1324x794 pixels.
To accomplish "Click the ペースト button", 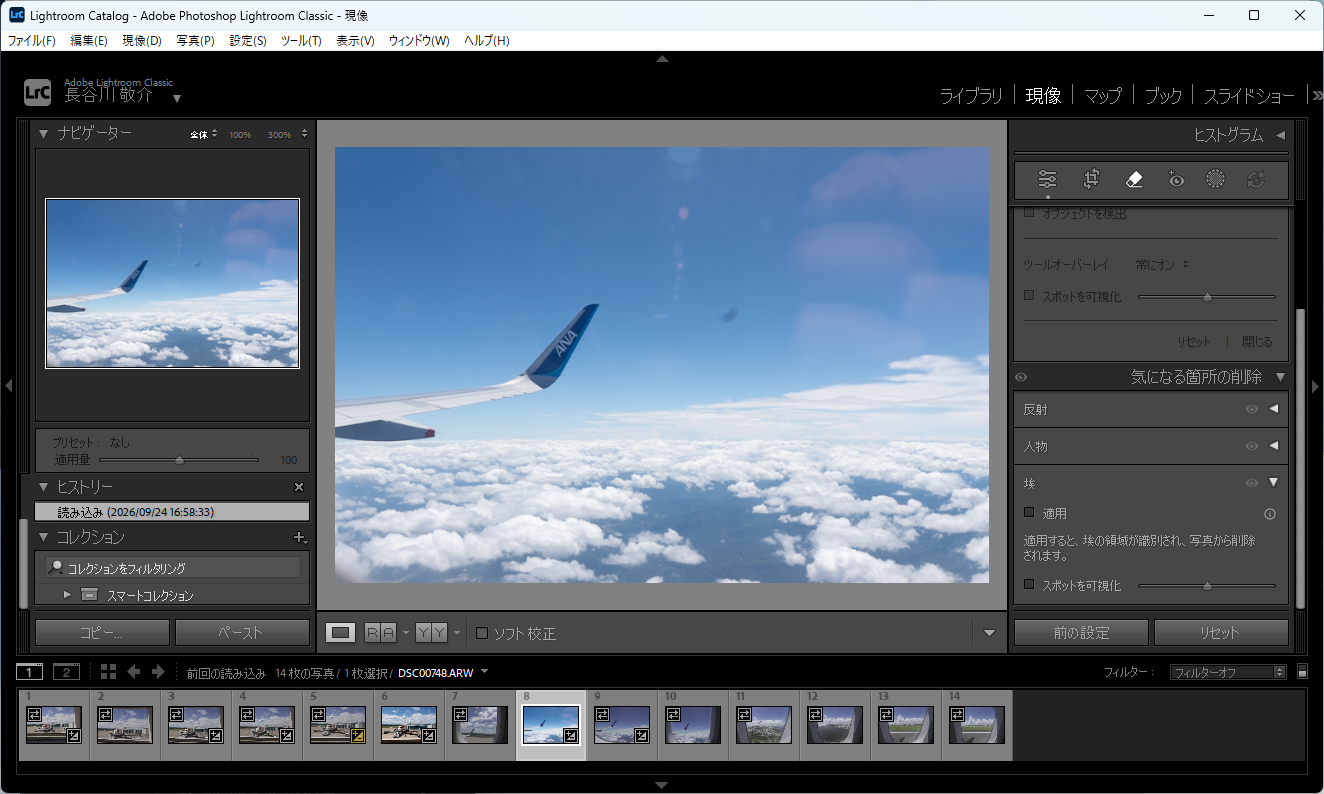I will coord(242,633).
